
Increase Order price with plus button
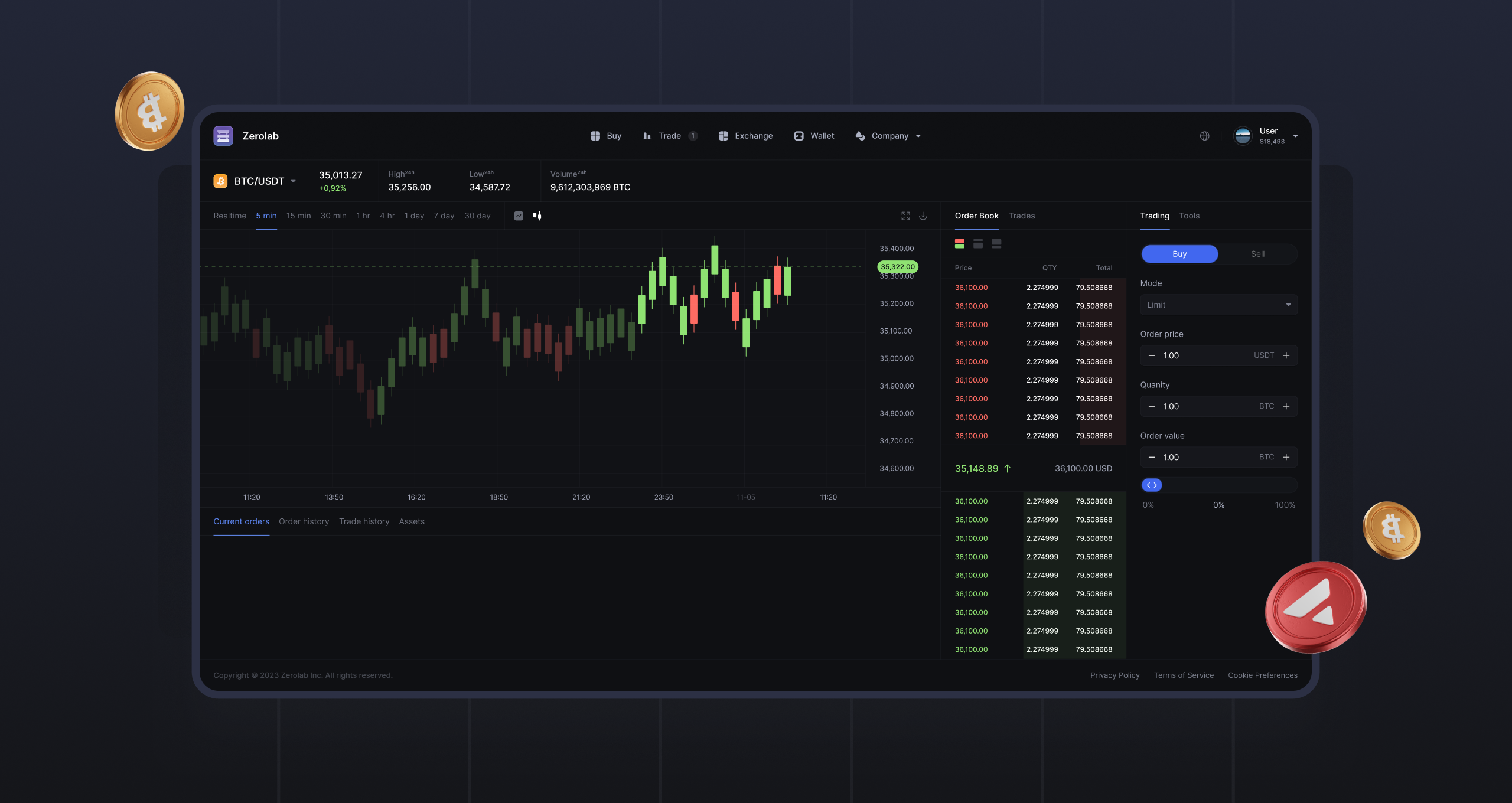click(x=1286, y=356)
